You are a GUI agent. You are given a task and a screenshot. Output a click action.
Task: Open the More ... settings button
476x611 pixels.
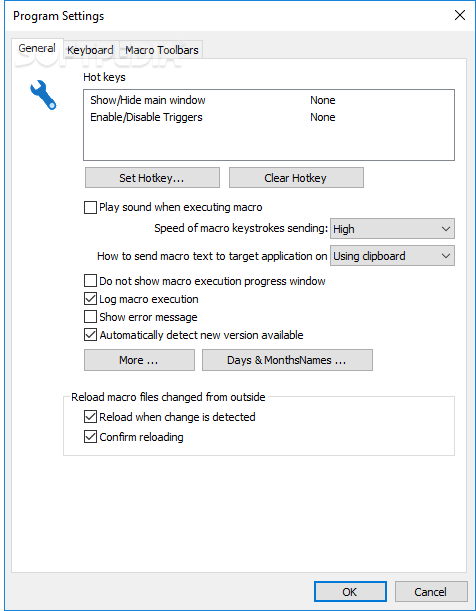pos(139,360)
